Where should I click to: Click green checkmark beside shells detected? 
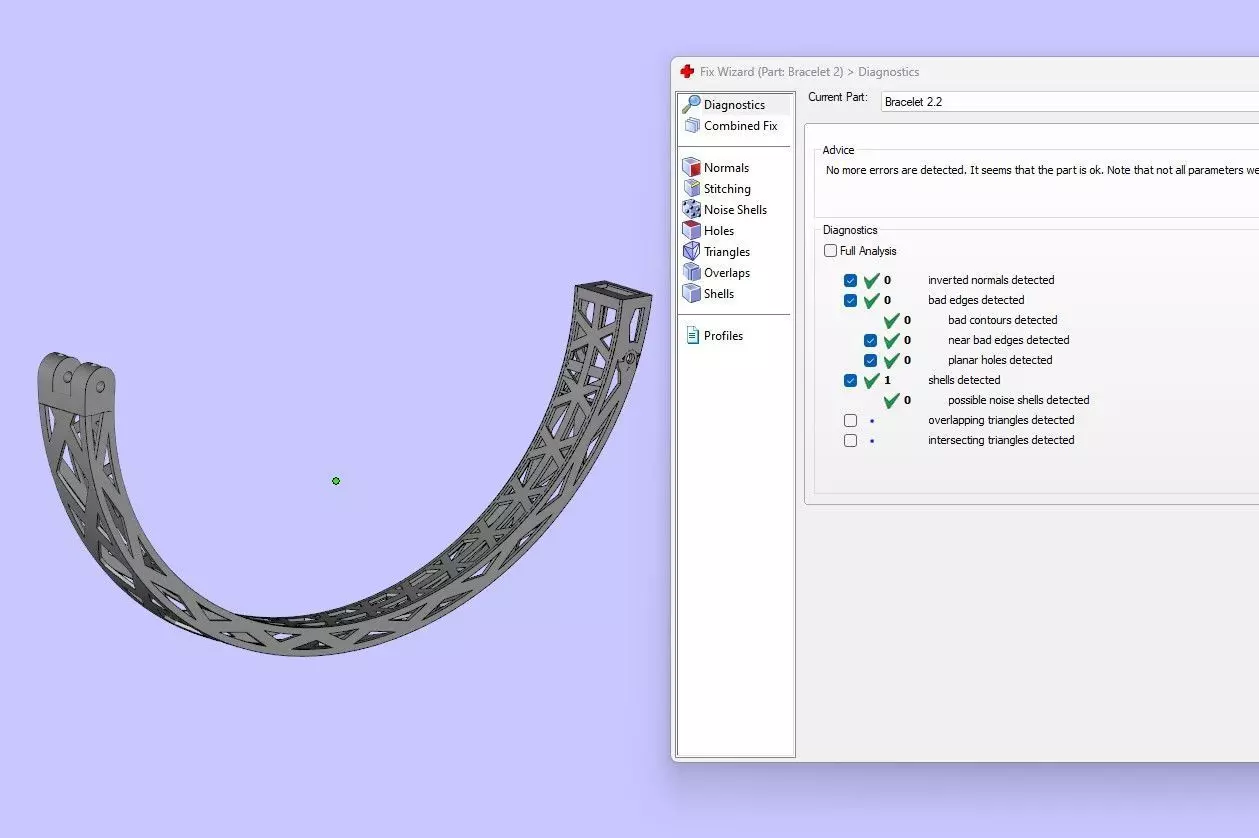(x=871, y=380)
